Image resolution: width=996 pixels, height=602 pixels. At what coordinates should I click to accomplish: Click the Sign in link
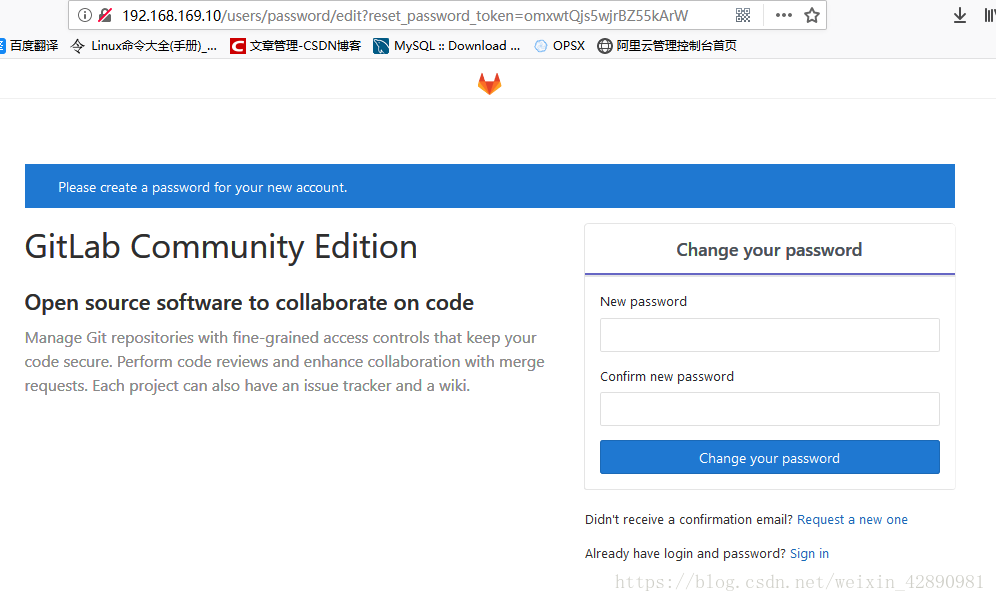pyautogui.click(x=809, y=553)
